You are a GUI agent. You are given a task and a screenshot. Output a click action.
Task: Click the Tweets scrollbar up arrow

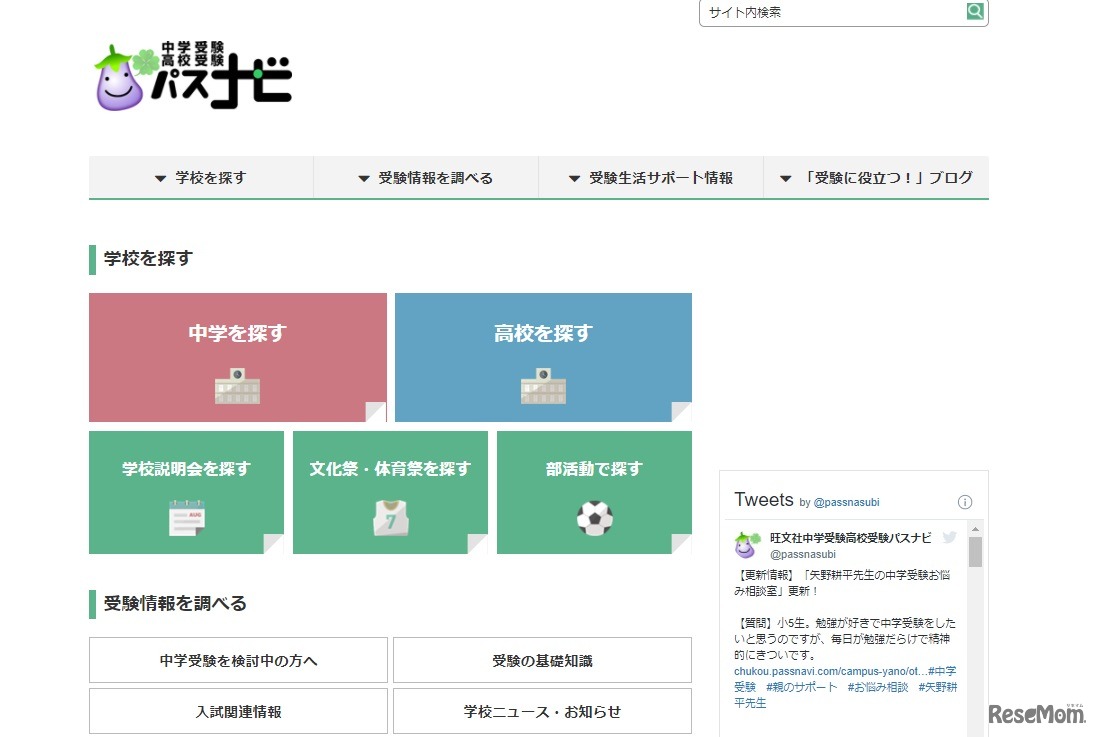[975, 529]
